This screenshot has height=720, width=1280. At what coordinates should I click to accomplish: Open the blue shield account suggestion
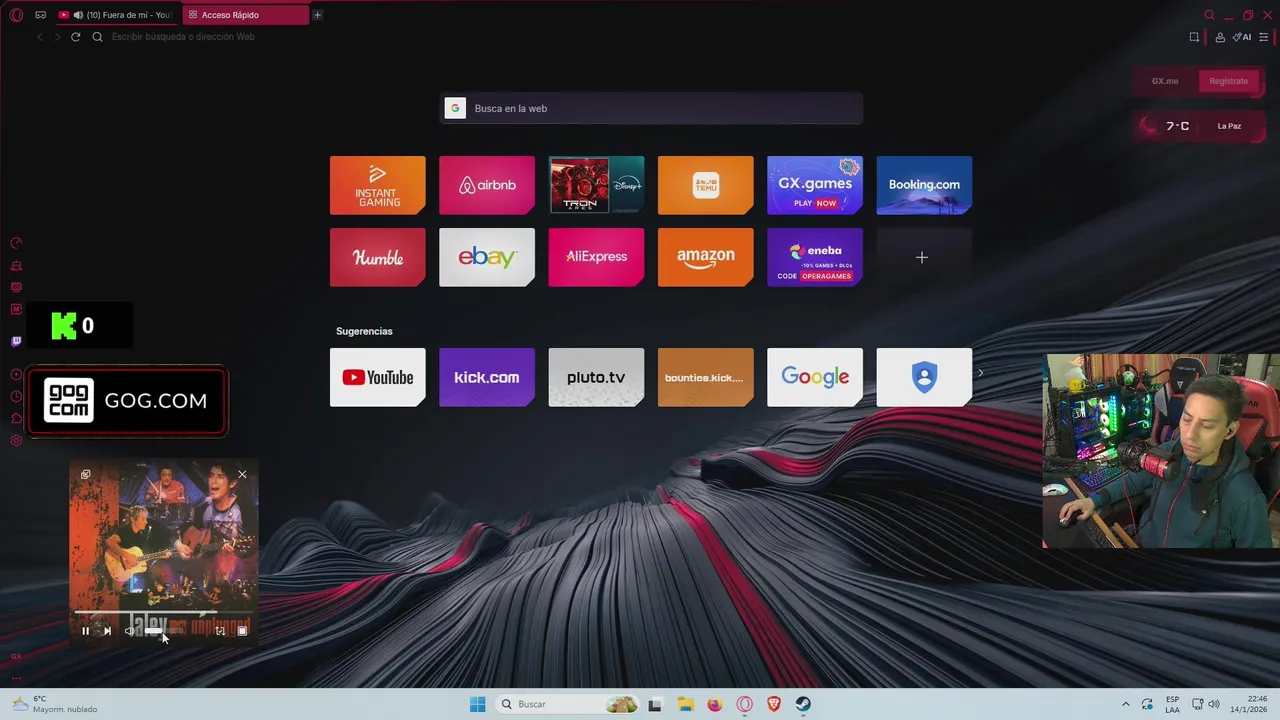point(924,377)
